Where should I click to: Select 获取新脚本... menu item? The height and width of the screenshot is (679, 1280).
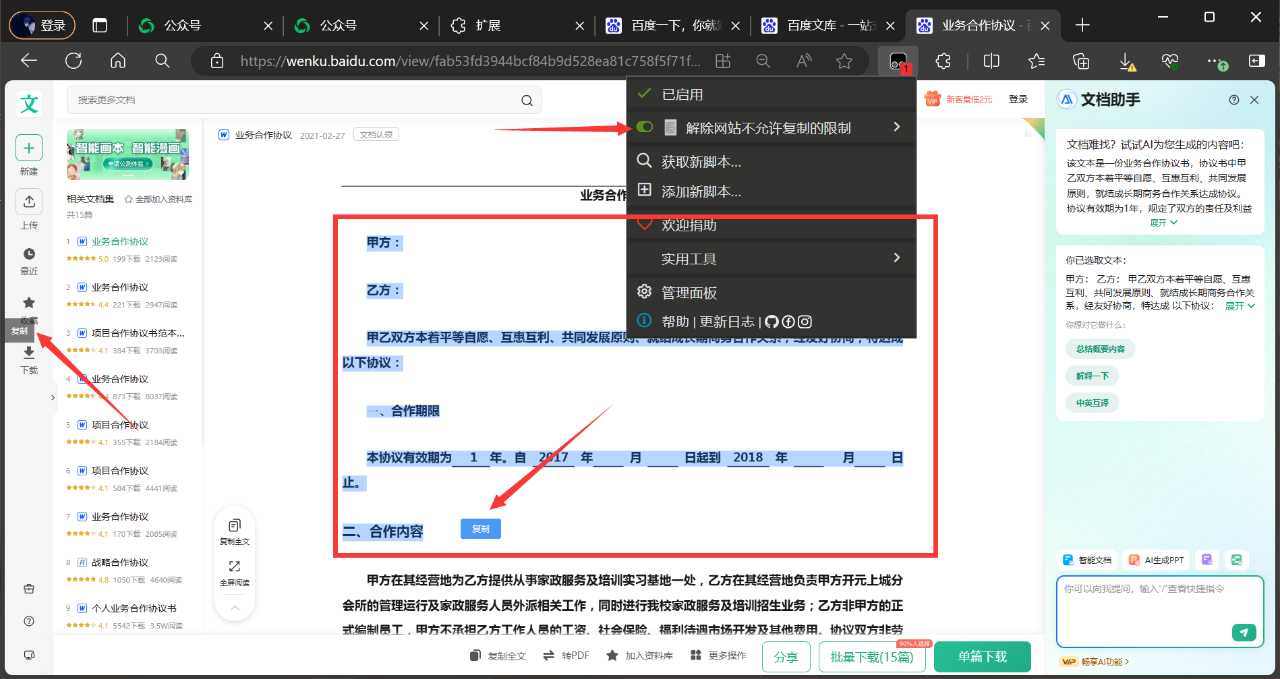771,161
